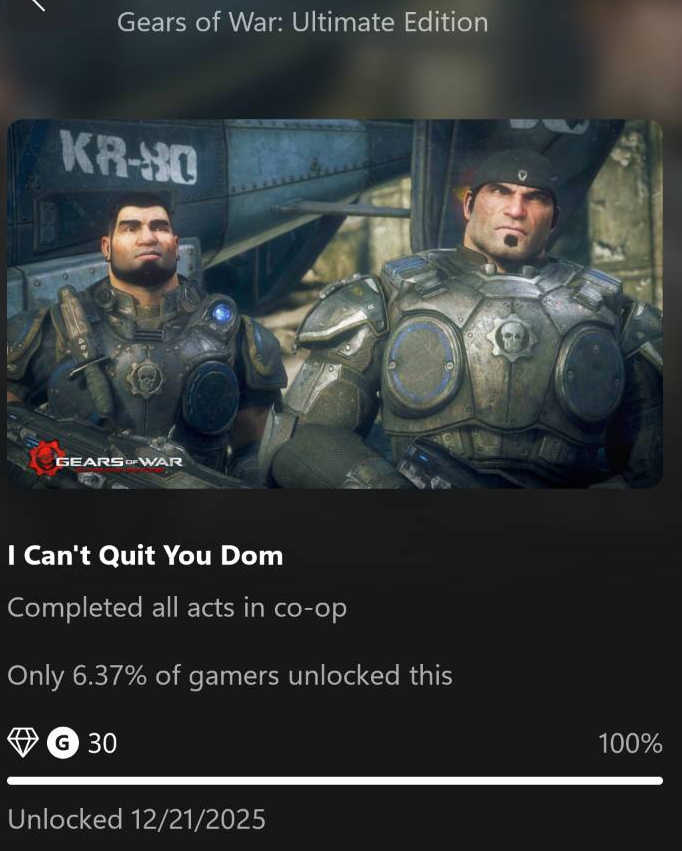
Task: Click the 100% completion percentage
Action: (x=630, y=743)
